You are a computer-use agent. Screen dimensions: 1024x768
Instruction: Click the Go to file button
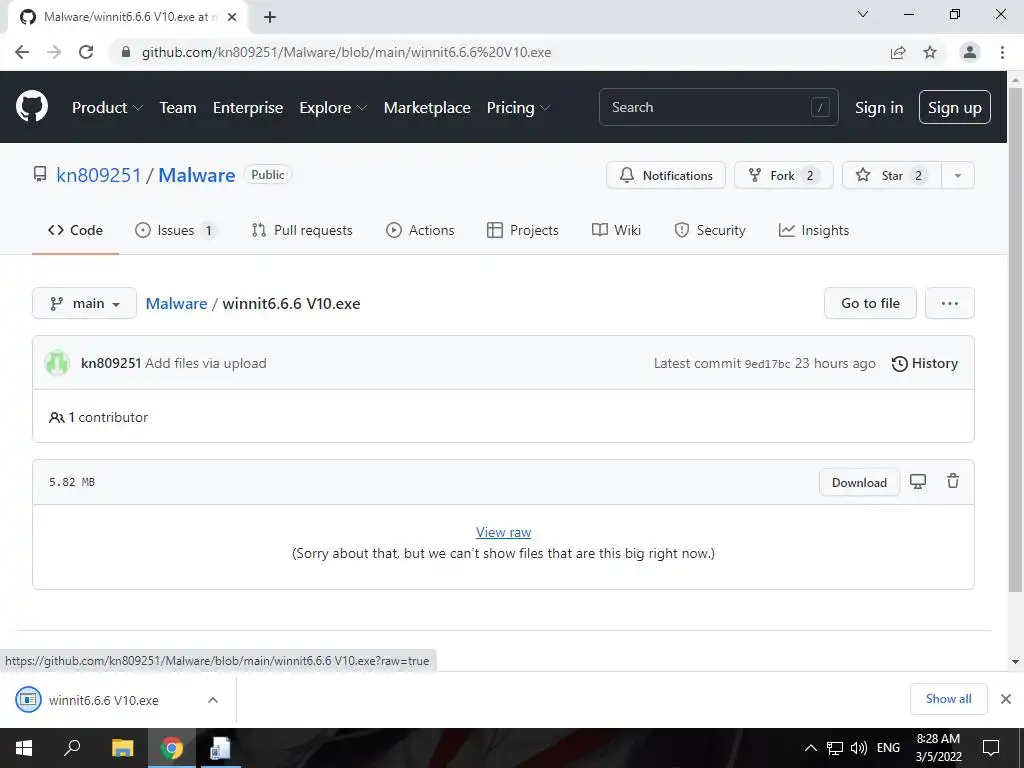click(x=870, y=303)
